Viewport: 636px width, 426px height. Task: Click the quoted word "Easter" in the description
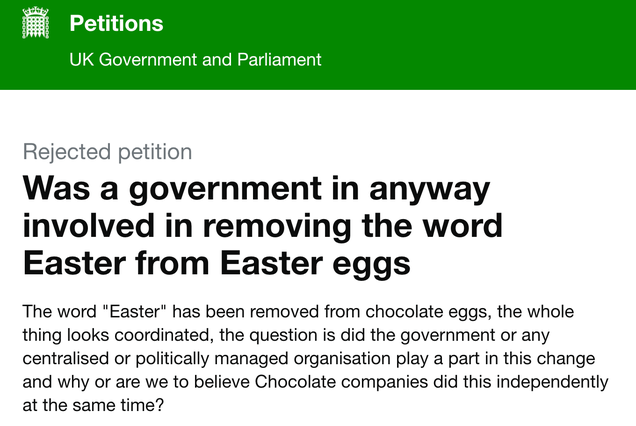click(x=135, y=312)
